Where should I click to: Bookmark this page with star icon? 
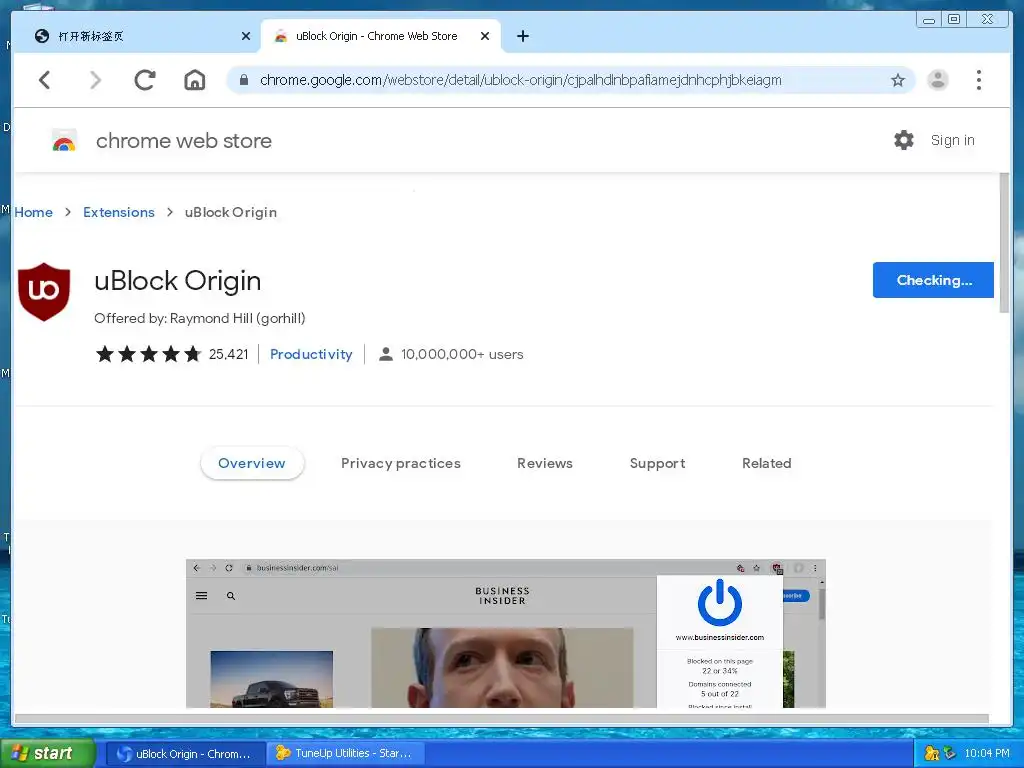click(x=898, y=80)
